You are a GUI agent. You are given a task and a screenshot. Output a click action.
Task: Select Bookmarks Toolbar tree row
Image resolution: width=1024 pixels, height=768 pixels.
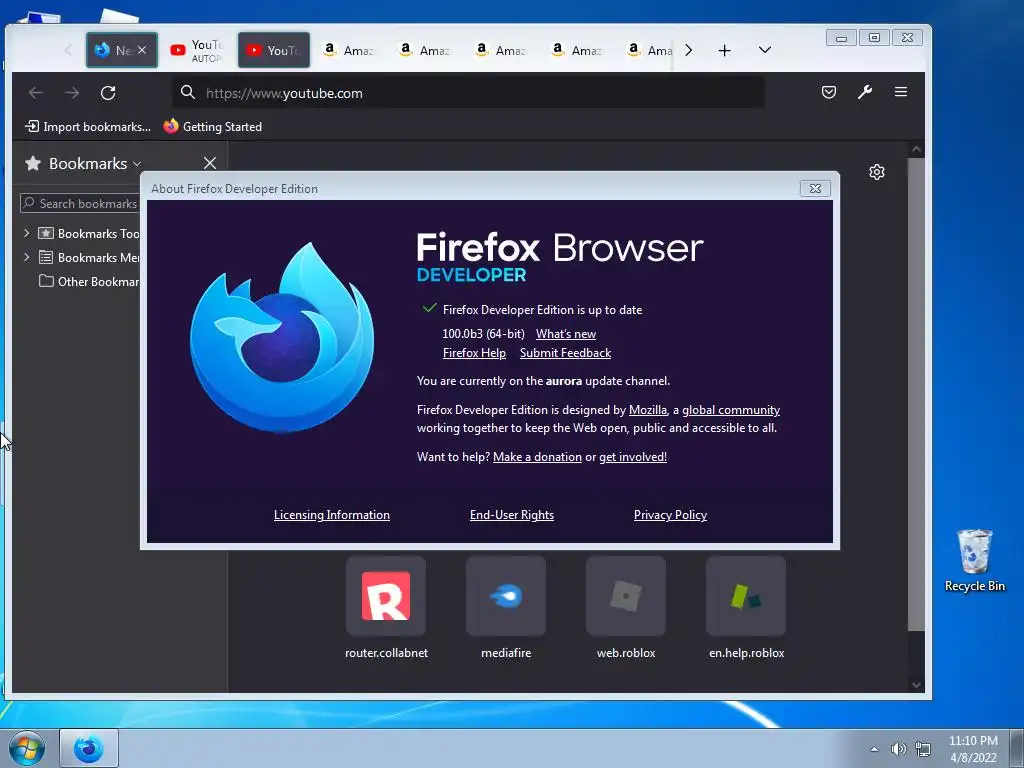tap(89, 233)
